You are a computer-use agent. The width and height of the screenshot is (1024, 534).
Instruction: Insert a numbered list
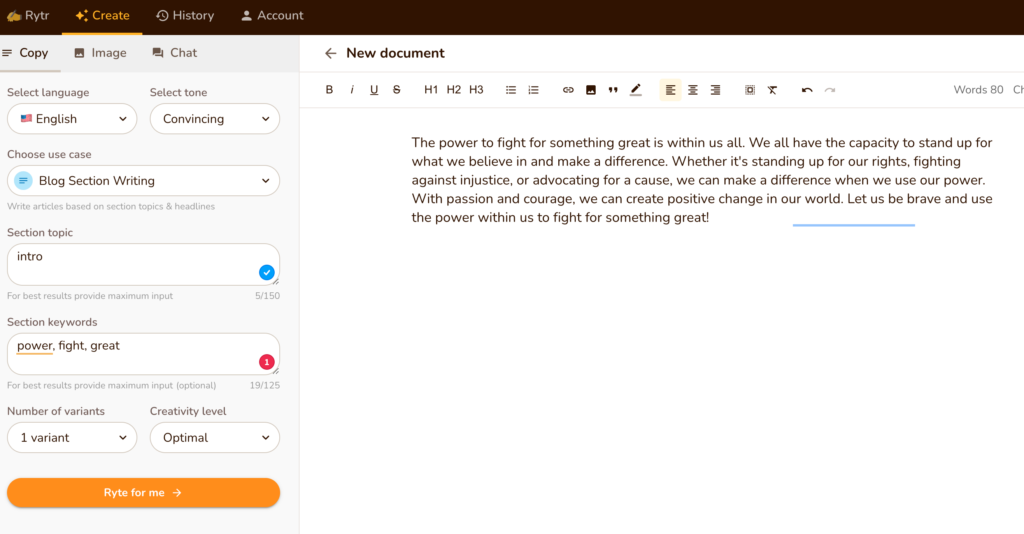534,90
